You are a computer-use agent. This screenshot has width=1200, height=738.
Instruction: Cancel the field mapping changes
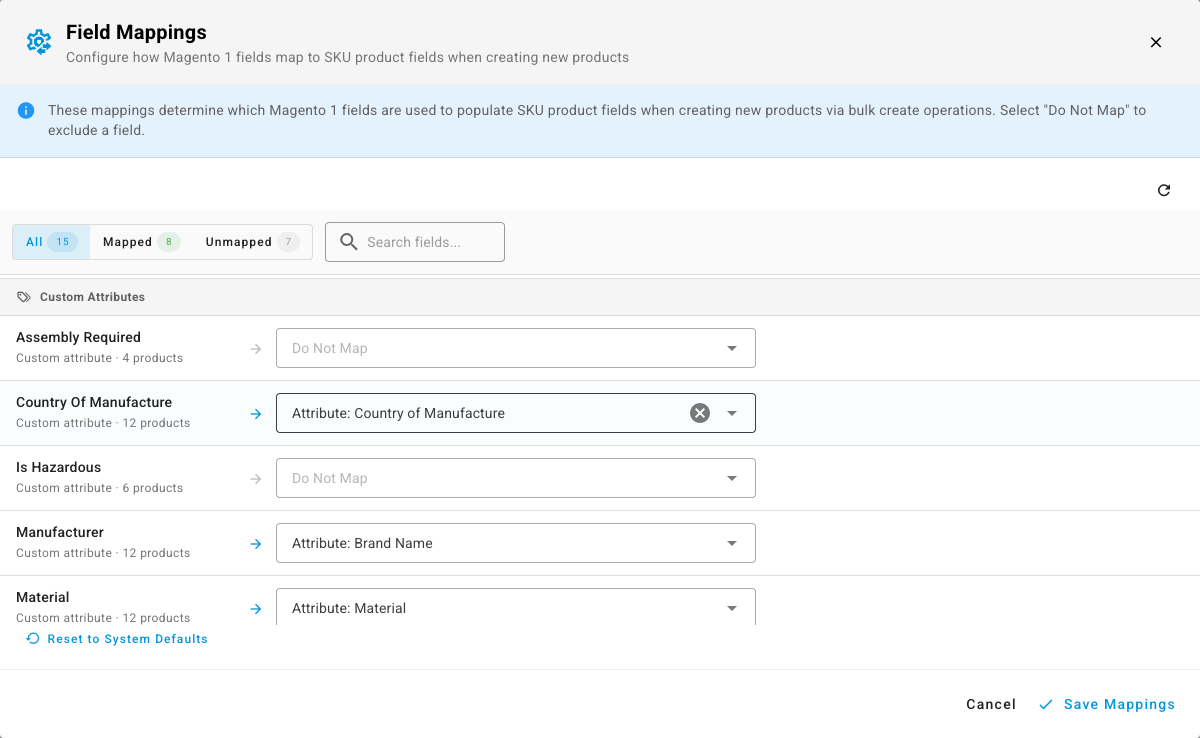click(x=991, y=705)
